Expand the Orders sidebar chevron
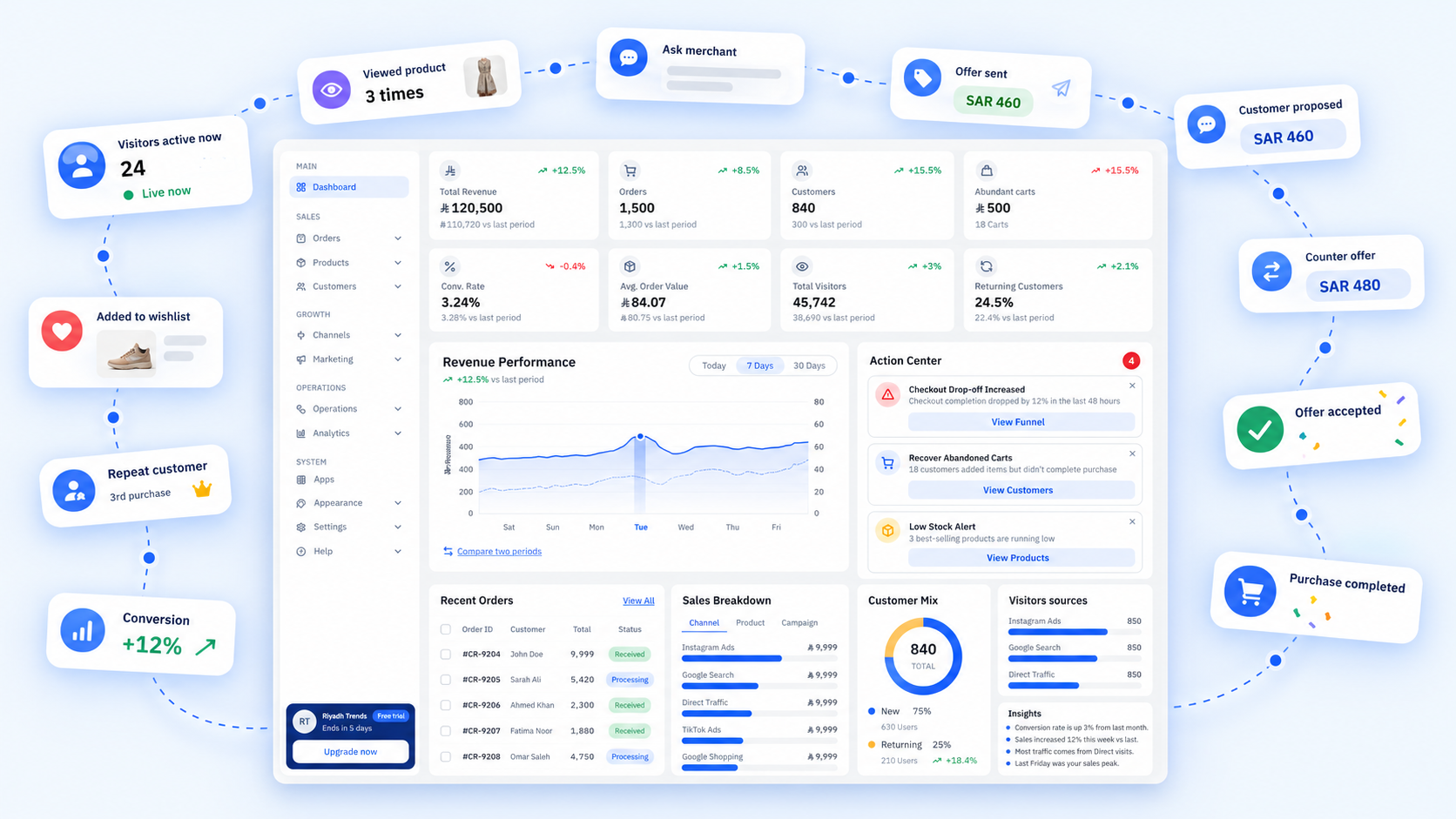This screenshot has width=1456, height=819. point(398,238)
